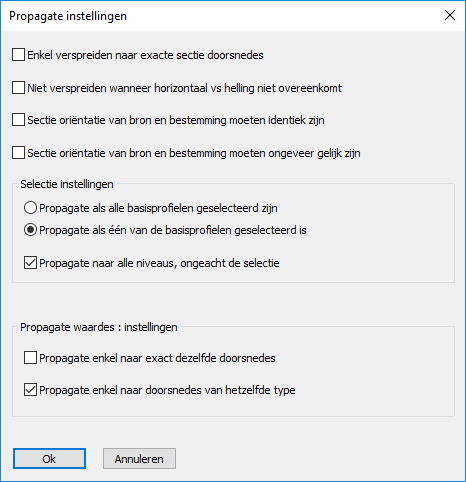Disable 'Propagate enkel naar doorsnedes van hetzelfde type'
The height and width of the screenshot is (482, 466).
point(30,390)
